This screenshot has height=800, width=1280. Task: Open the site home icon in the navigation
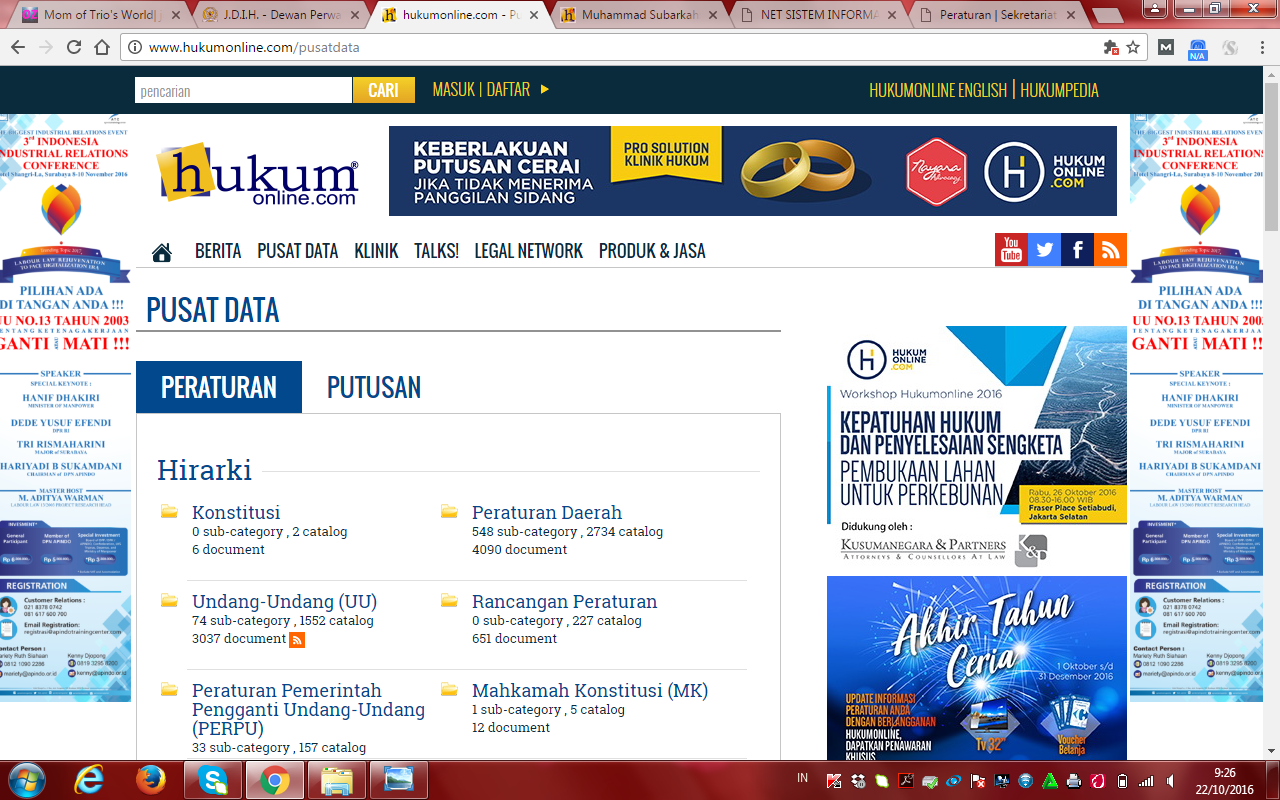point(162,252)
